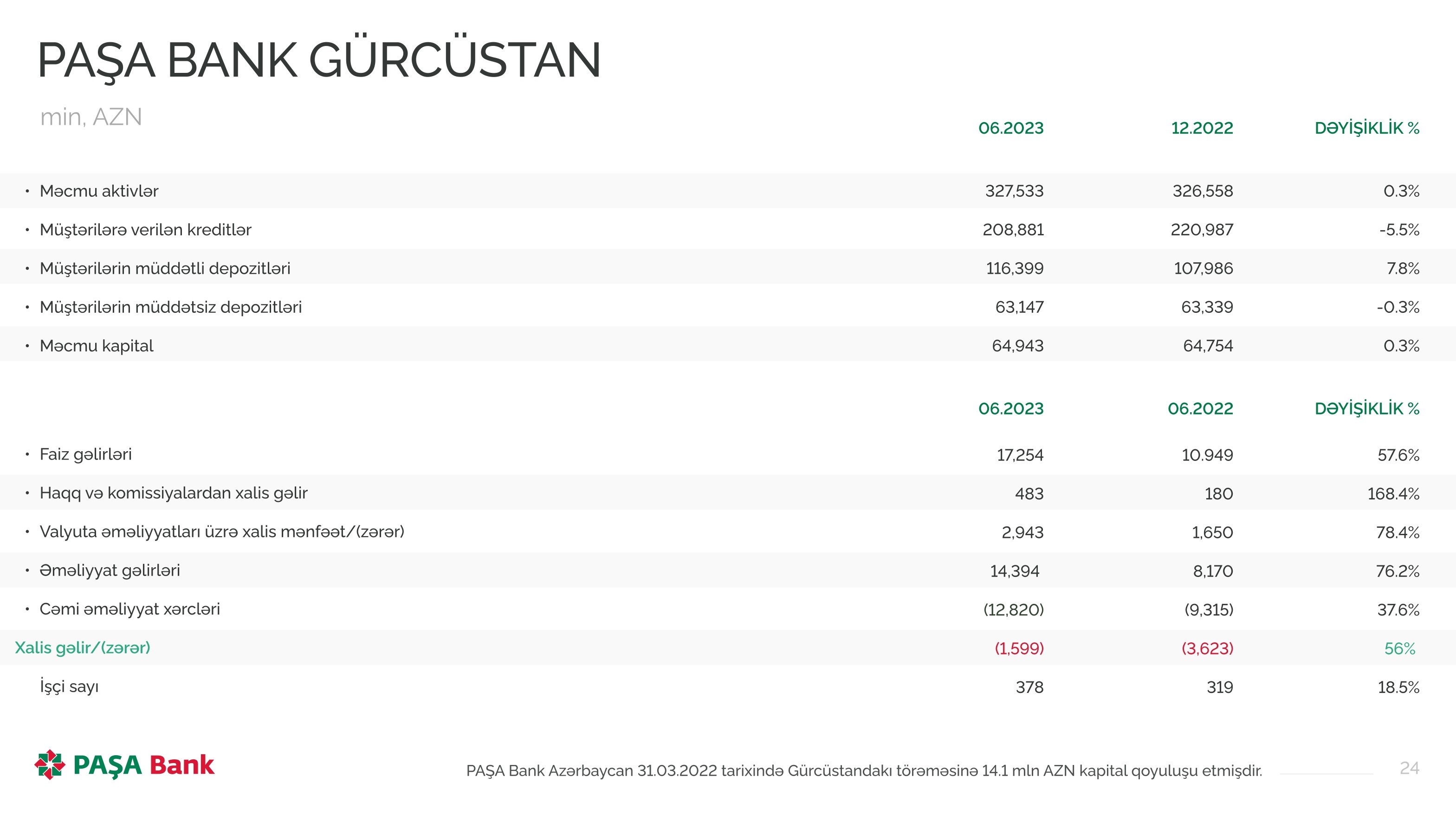Select the Müştərilərin müddətli depozitləri label
Image resolution: width=1456 pixels, height=816 pixels.
tap(165, 268)
